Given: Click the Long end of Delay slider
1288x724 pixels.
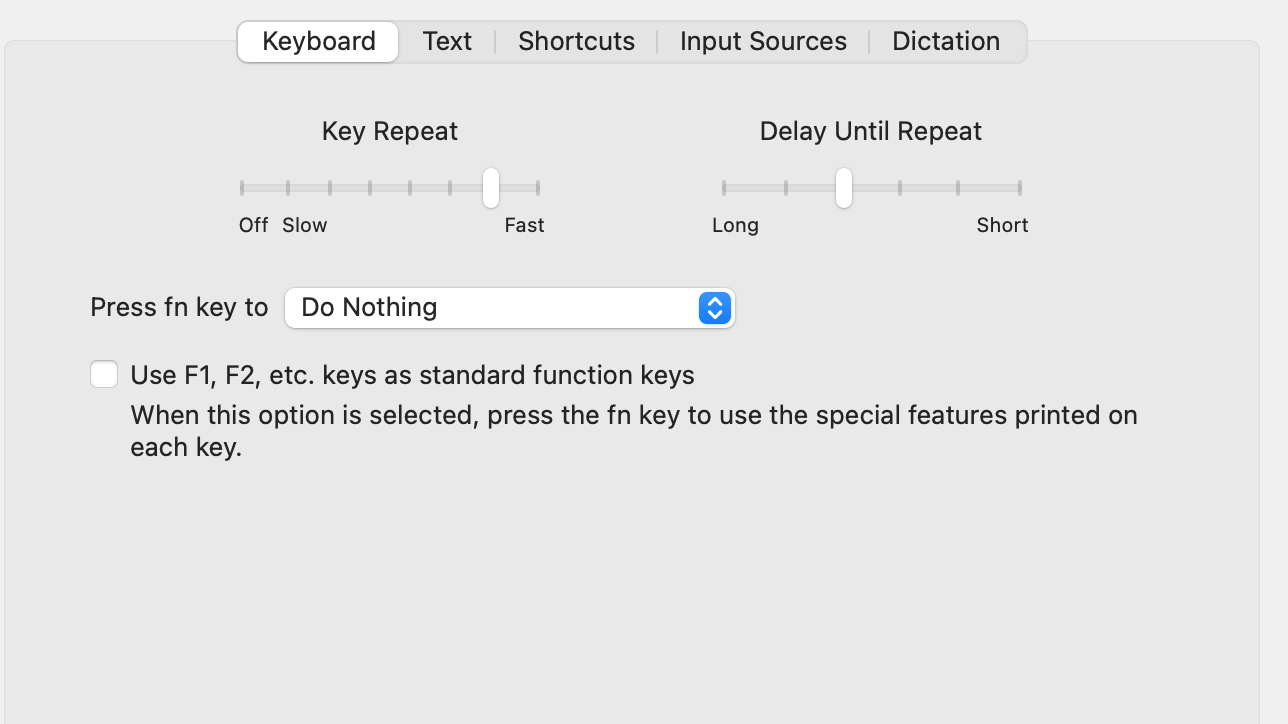Looking at the screenshot, I should pyautogui.click(x=723, y=187).
